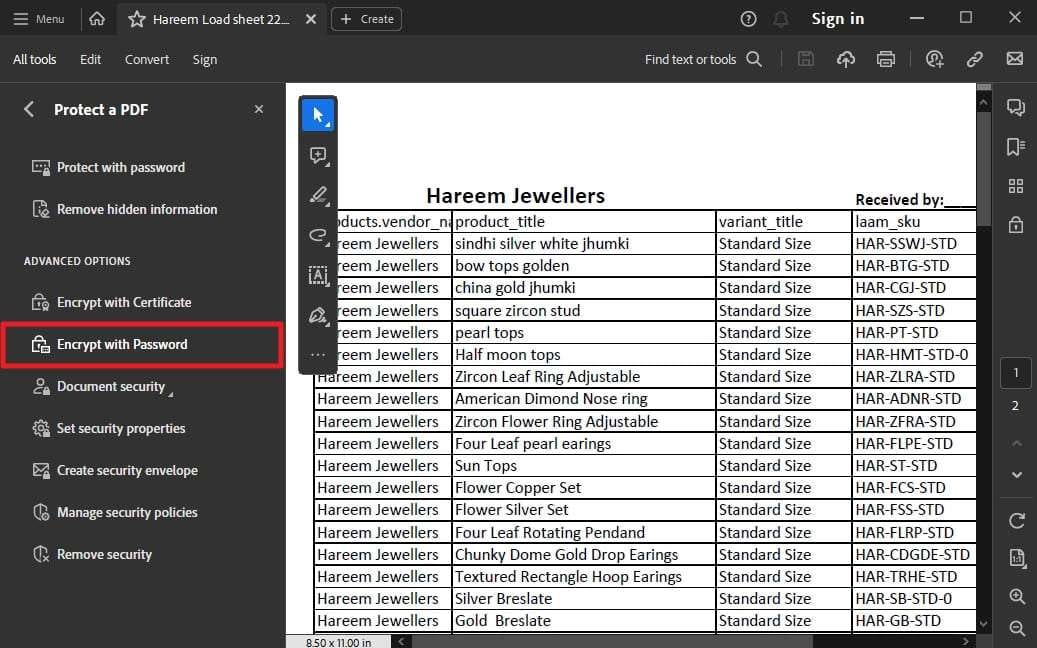Close the Hareem Load sheet tab
Viewport: 1037px width, 648px height.
[x=311, y=19]
